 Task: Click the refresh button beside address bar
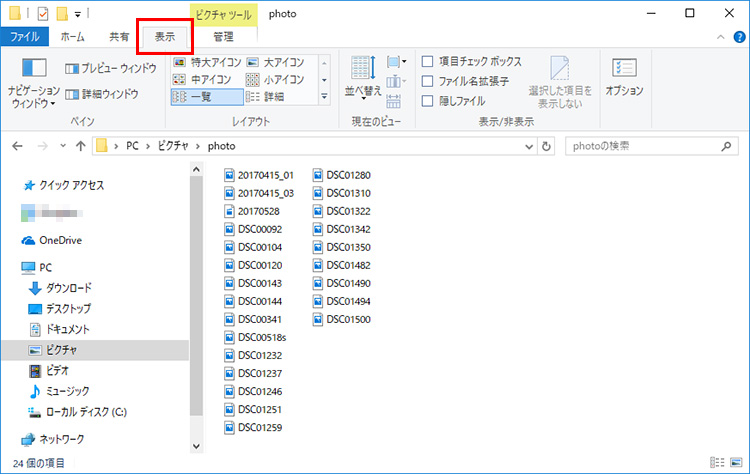(x=546, y=146)
